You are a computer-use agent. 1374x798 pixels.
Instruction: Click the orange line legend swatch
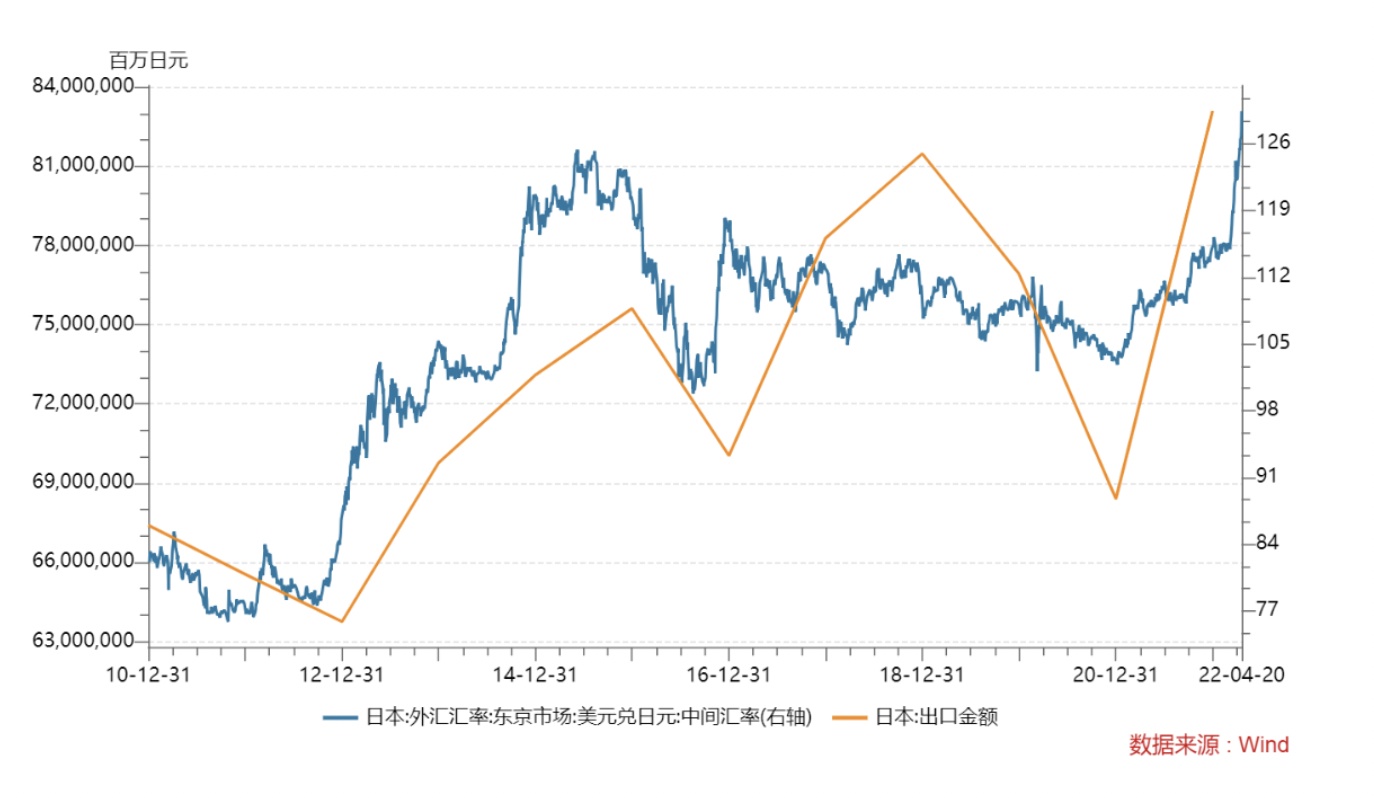[850, 717]
